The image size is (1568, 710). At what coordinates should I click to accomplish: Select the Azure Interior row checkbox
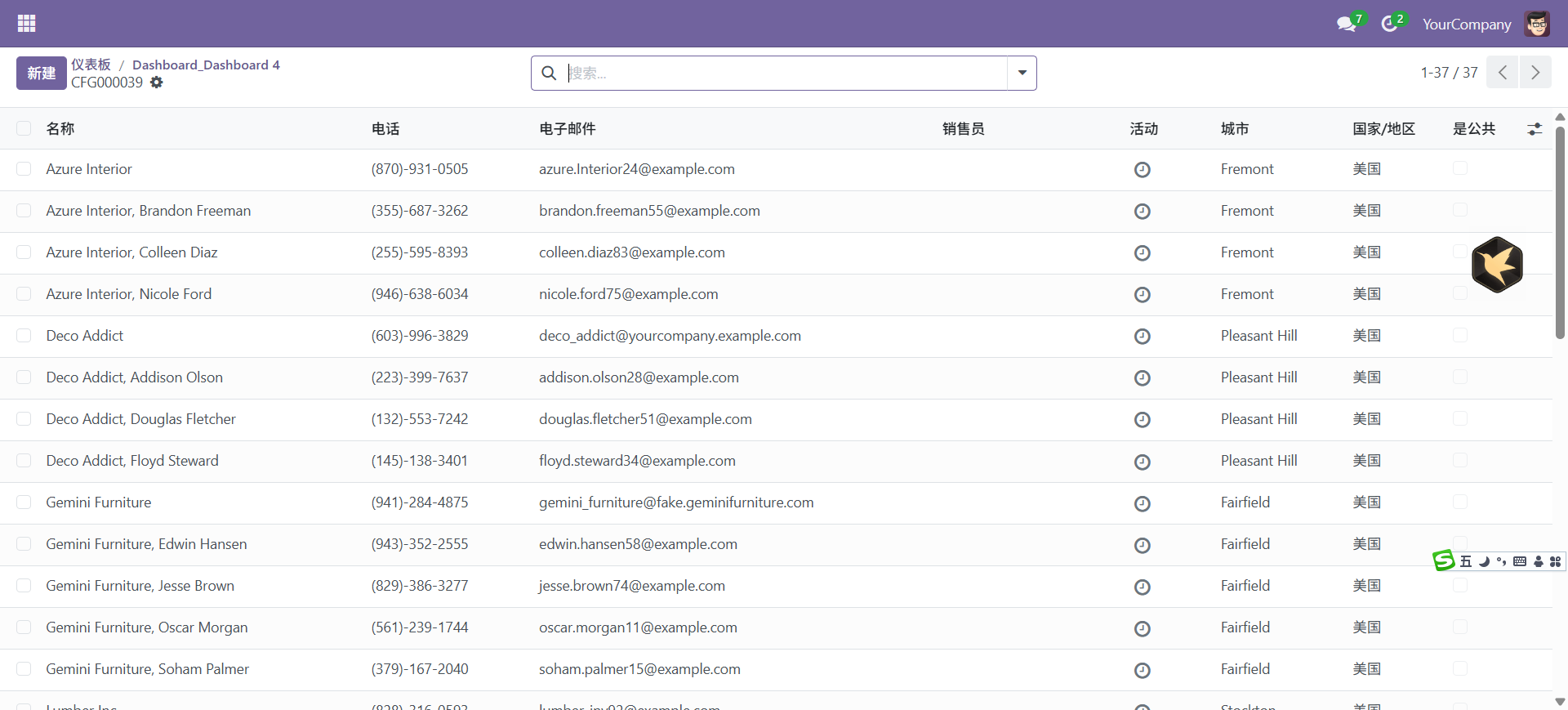24,169
